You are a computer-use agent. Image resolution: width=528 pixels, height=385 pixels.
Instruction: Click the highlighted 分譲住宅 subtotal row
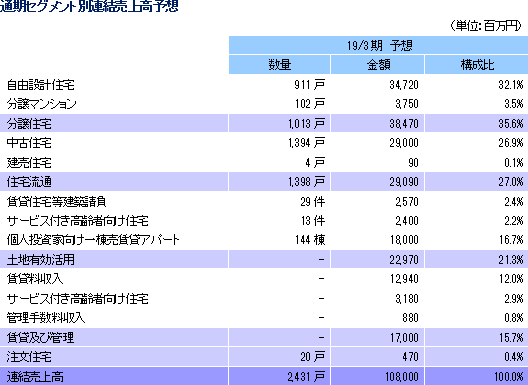click(x=264, y=123)
